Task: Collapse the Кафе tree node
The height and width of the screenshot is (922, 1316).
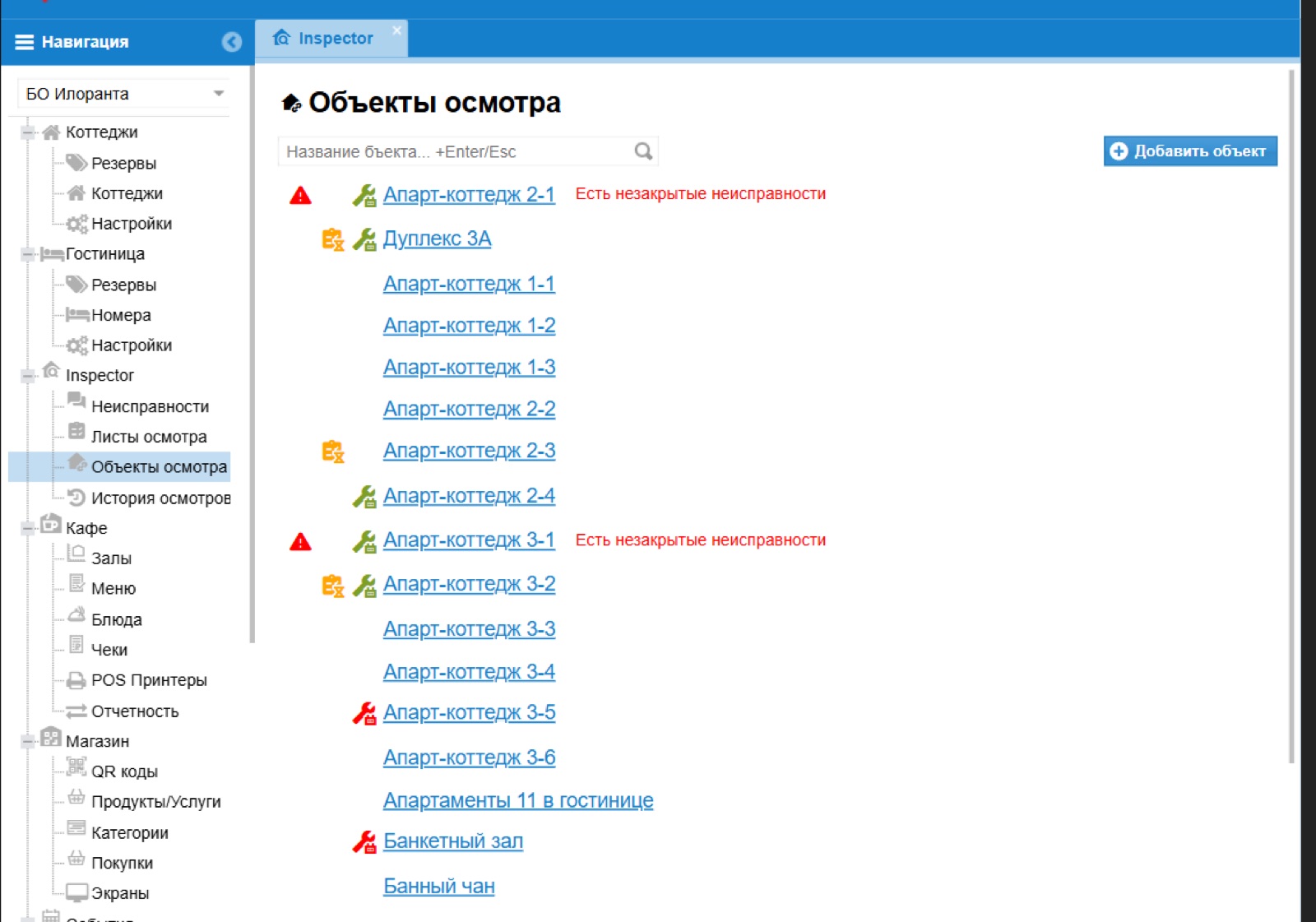Action: [28, 528]
